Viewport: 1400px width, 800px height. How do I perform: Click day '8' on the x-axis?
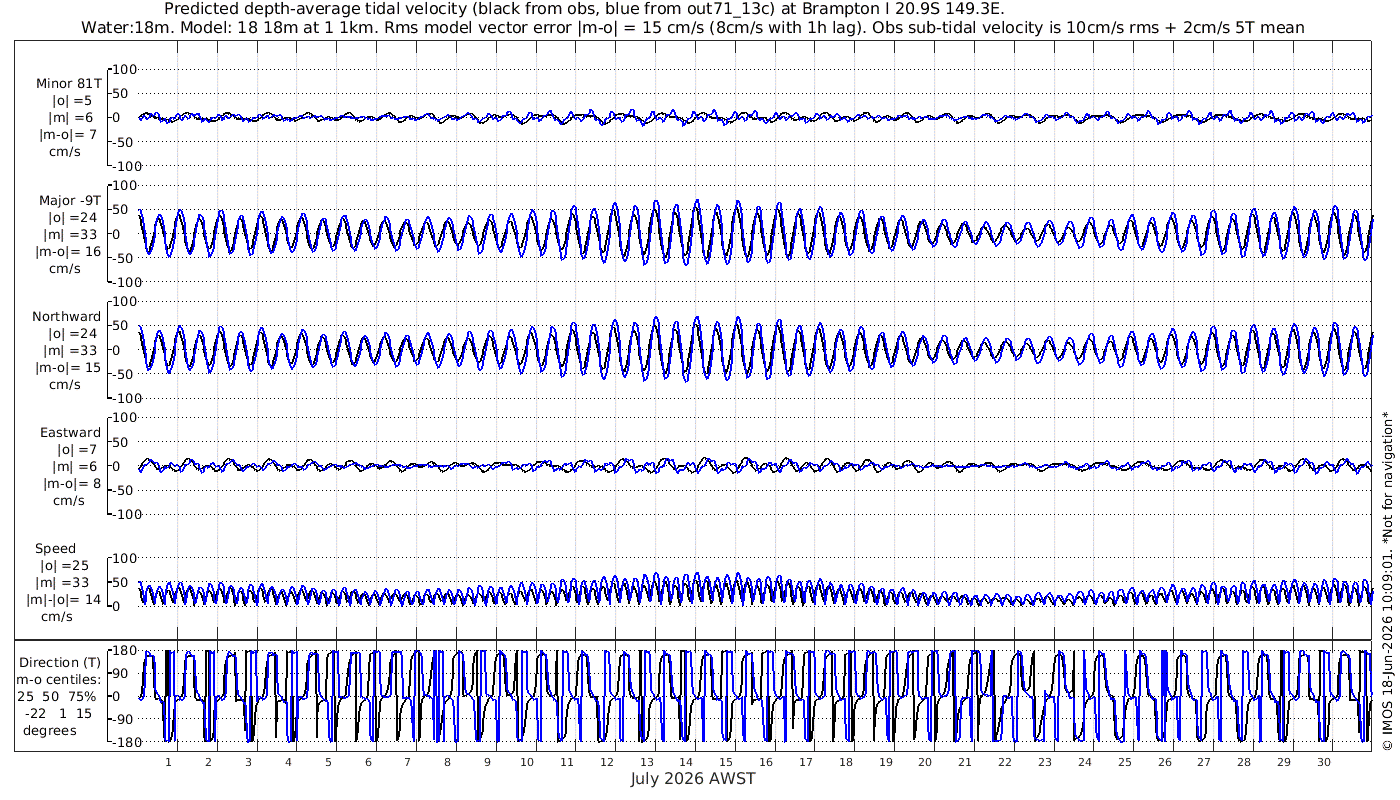click(447, 761)
